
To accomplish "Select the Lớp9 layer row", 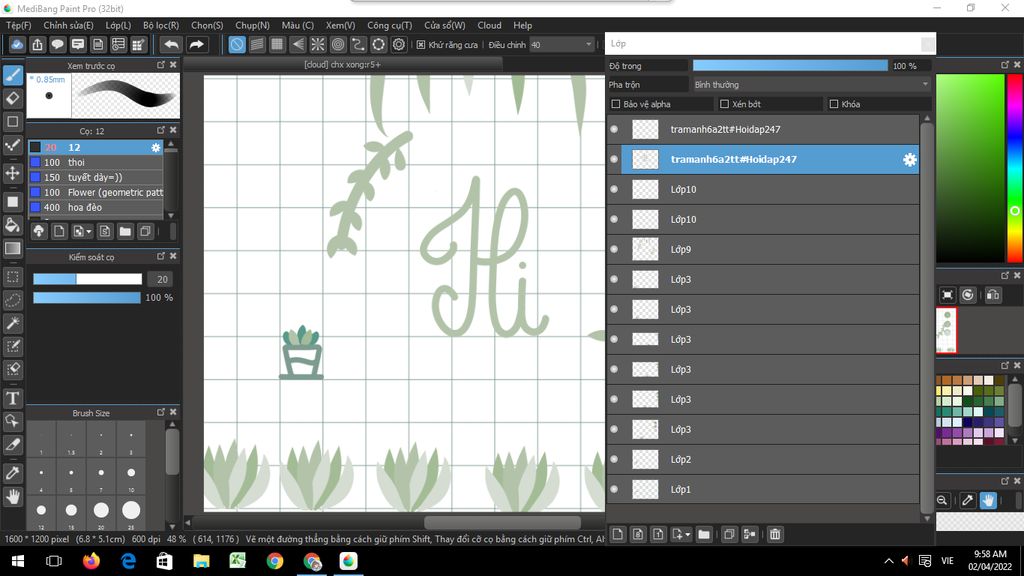I will point(763,249).
